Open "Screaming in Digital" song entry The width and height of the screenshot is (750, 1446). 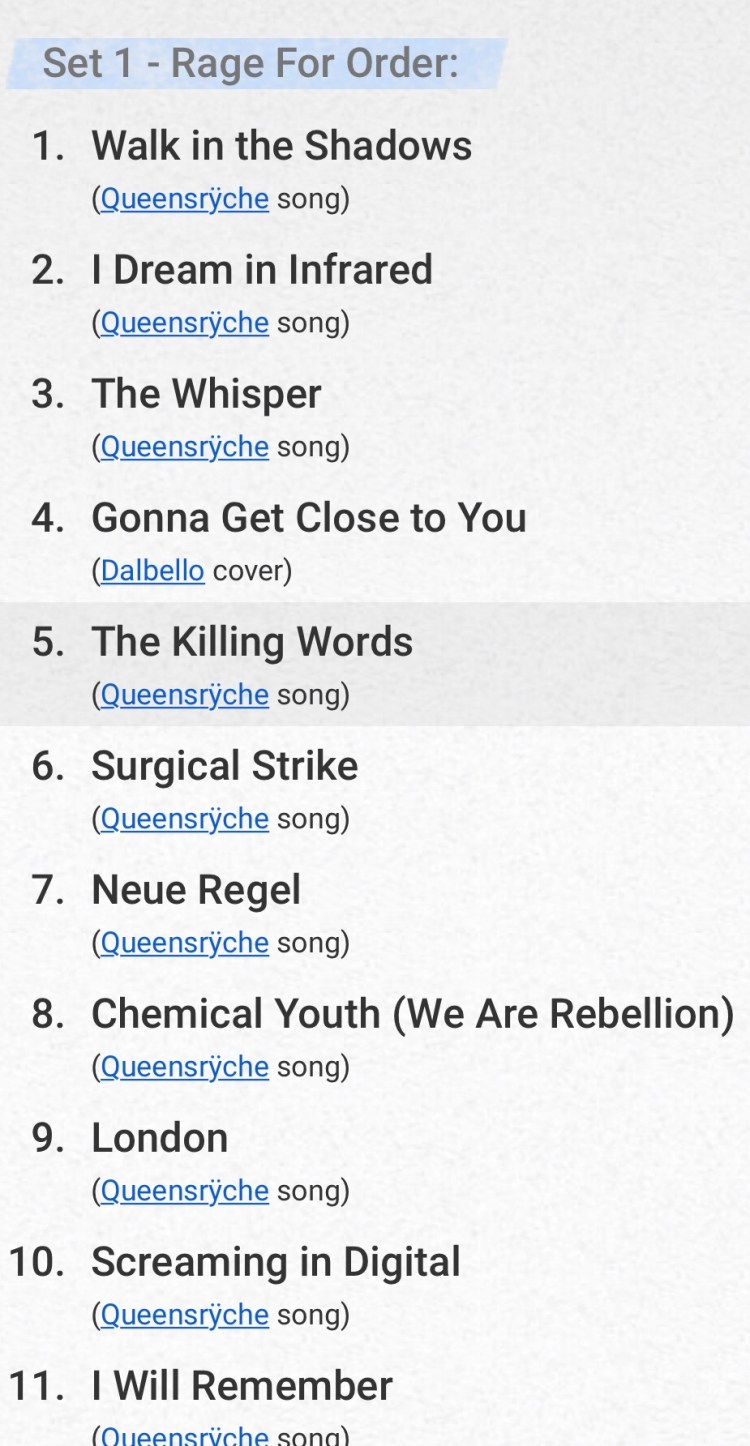(276, 1262)
